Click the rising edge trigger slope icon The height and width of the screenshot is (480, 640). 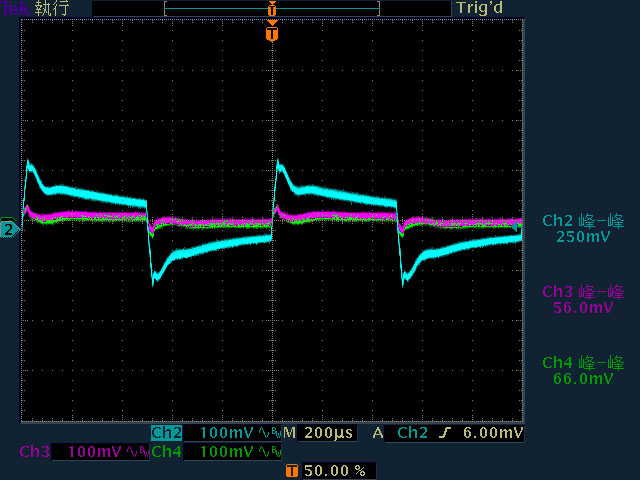445,433
